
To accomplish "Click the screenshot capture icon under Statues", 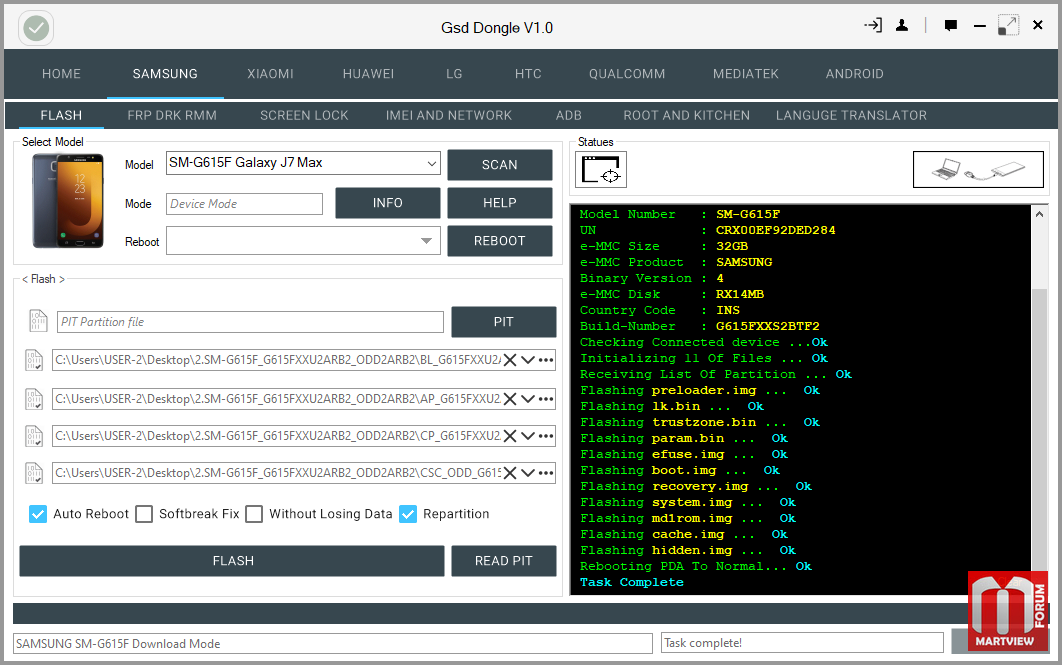I will 601,169.
